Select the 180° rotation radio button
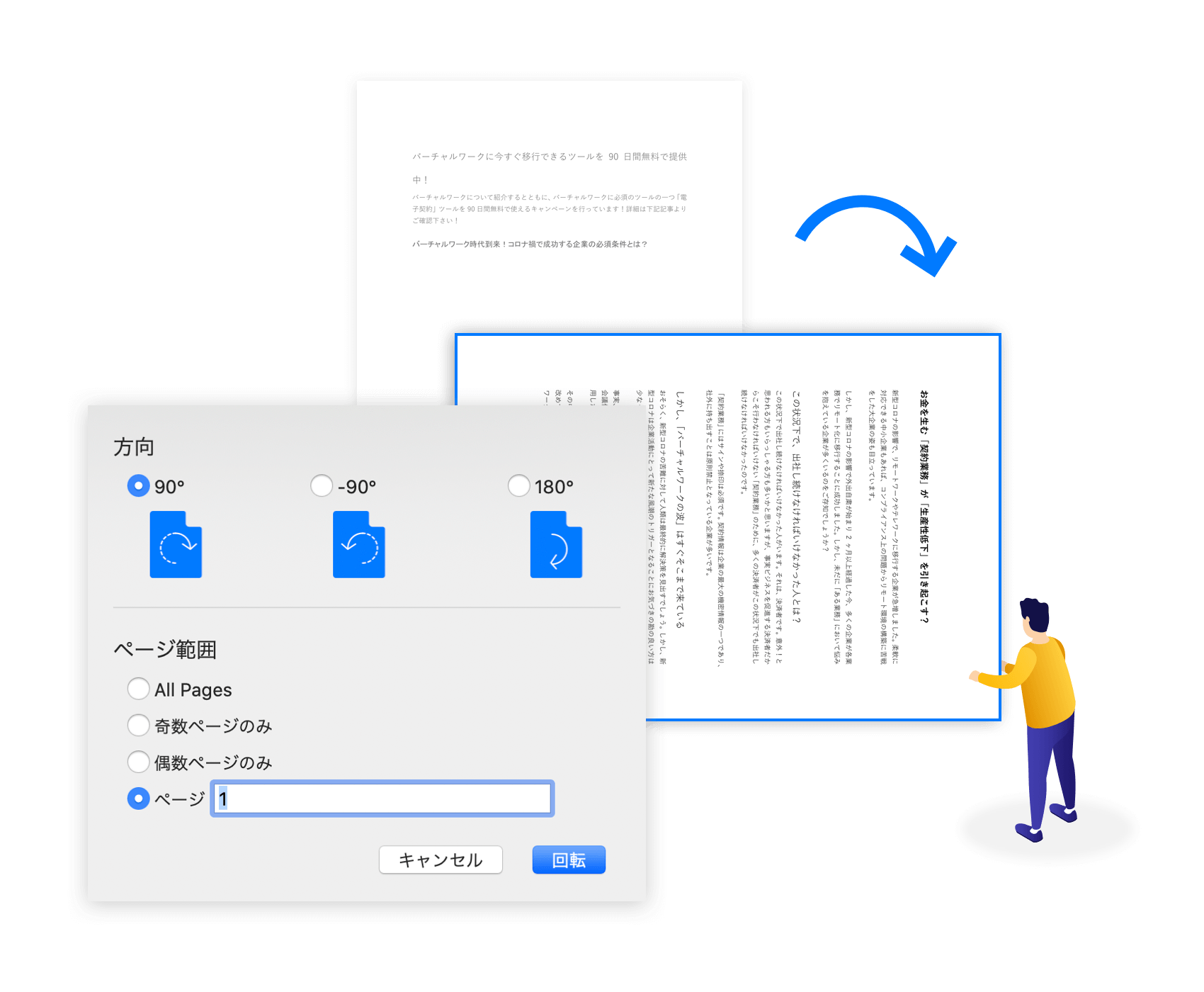This screenshot has width=1204, height=992. tap(518, 486)
